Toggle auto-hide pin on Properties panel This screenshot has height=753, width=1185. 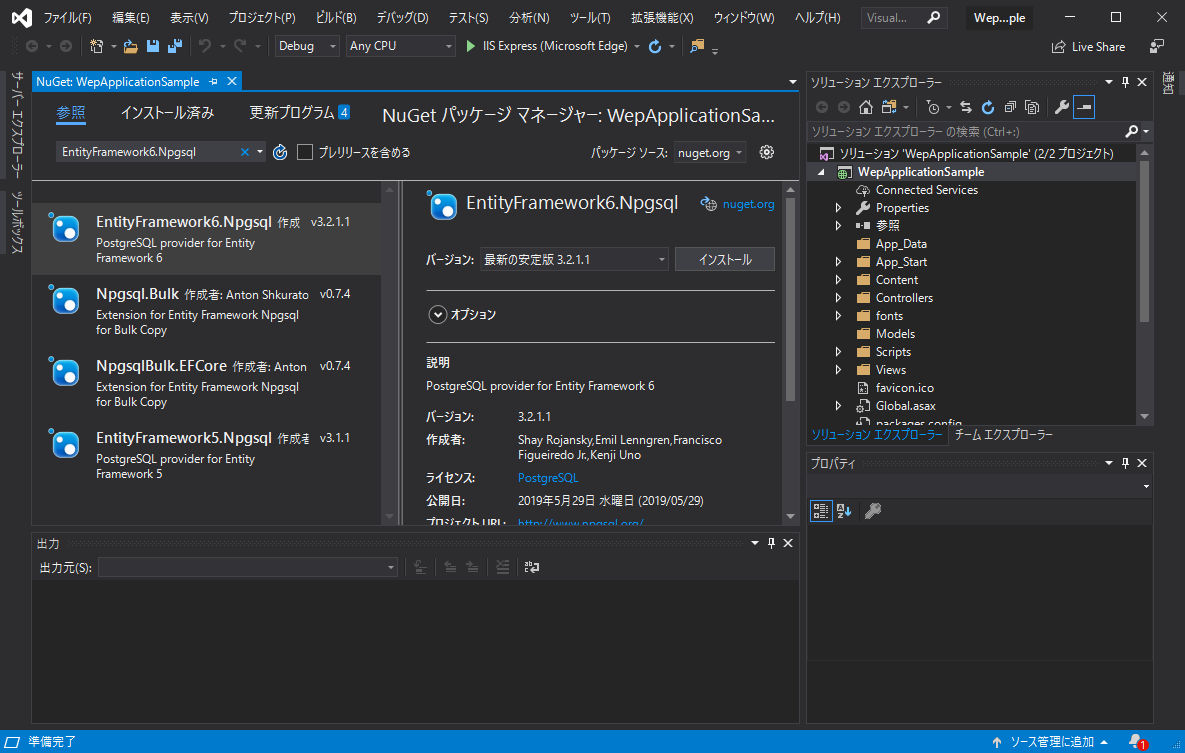pyautogui.click(x=1125, y=463)
